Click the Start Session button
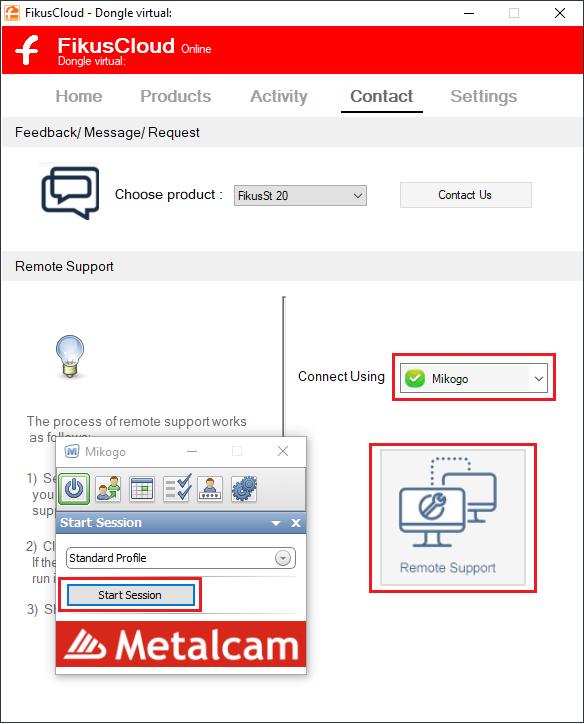Screen dimensions: 584x724 131,595
